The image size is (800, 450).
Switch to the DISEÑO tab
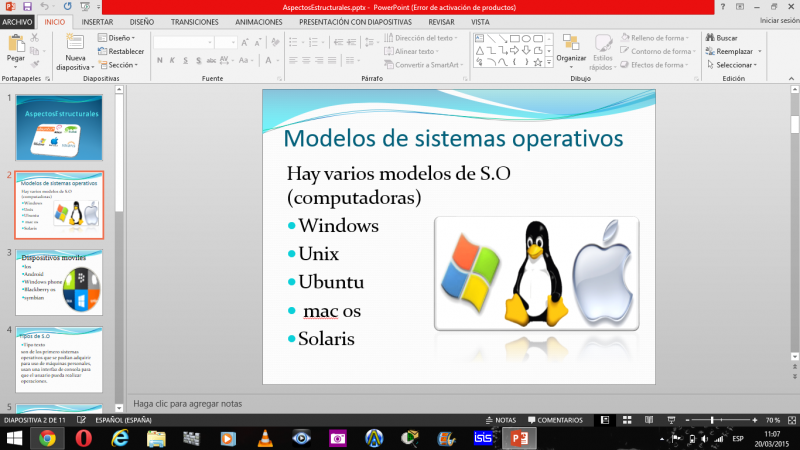click(142, 22)
